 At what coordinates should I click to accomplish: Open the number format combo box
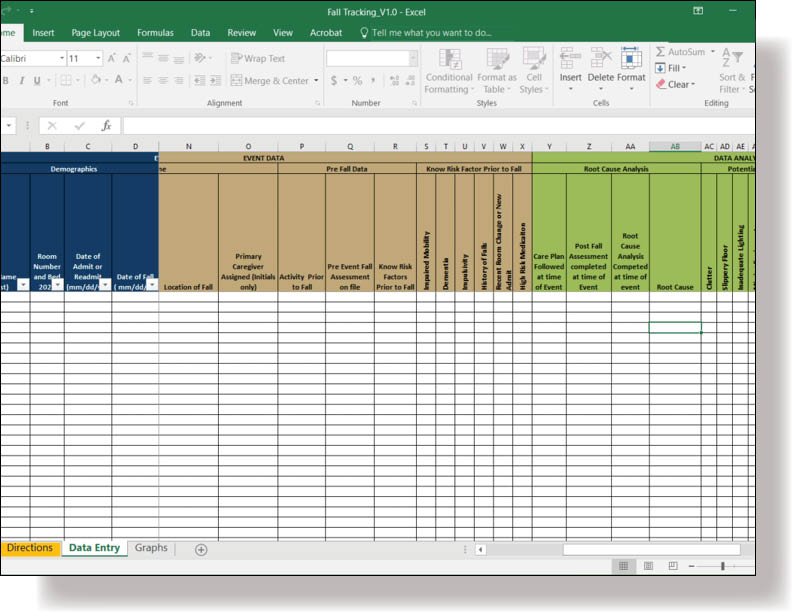372,59
